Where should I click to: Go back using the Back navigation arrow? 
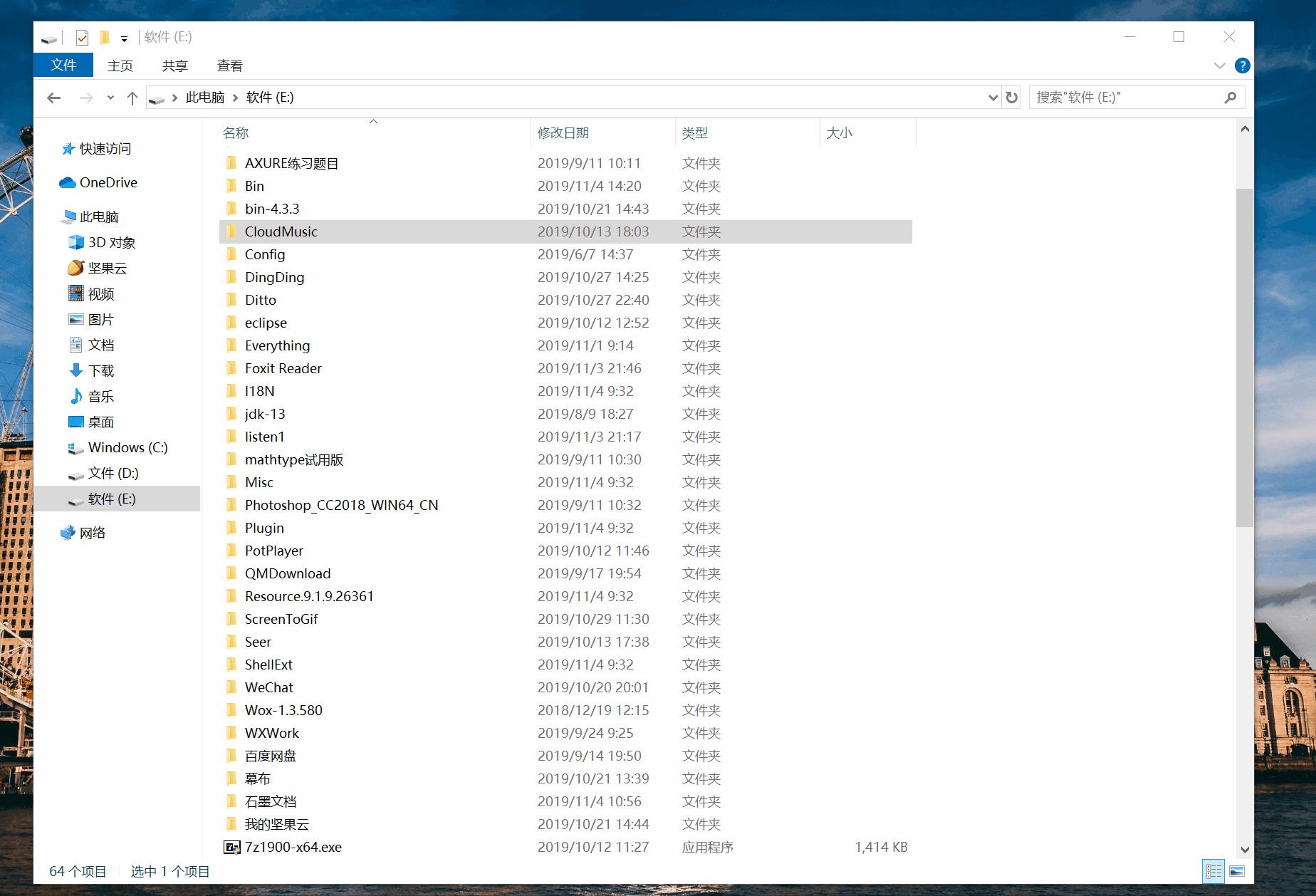tap(53, 98)
